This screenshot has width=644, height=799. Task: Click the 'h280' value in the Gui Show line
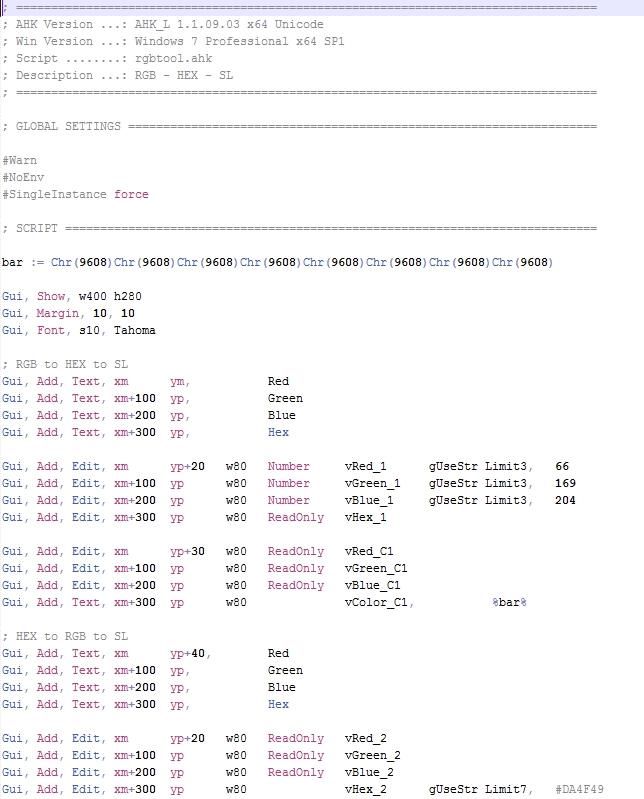[127, 297]
